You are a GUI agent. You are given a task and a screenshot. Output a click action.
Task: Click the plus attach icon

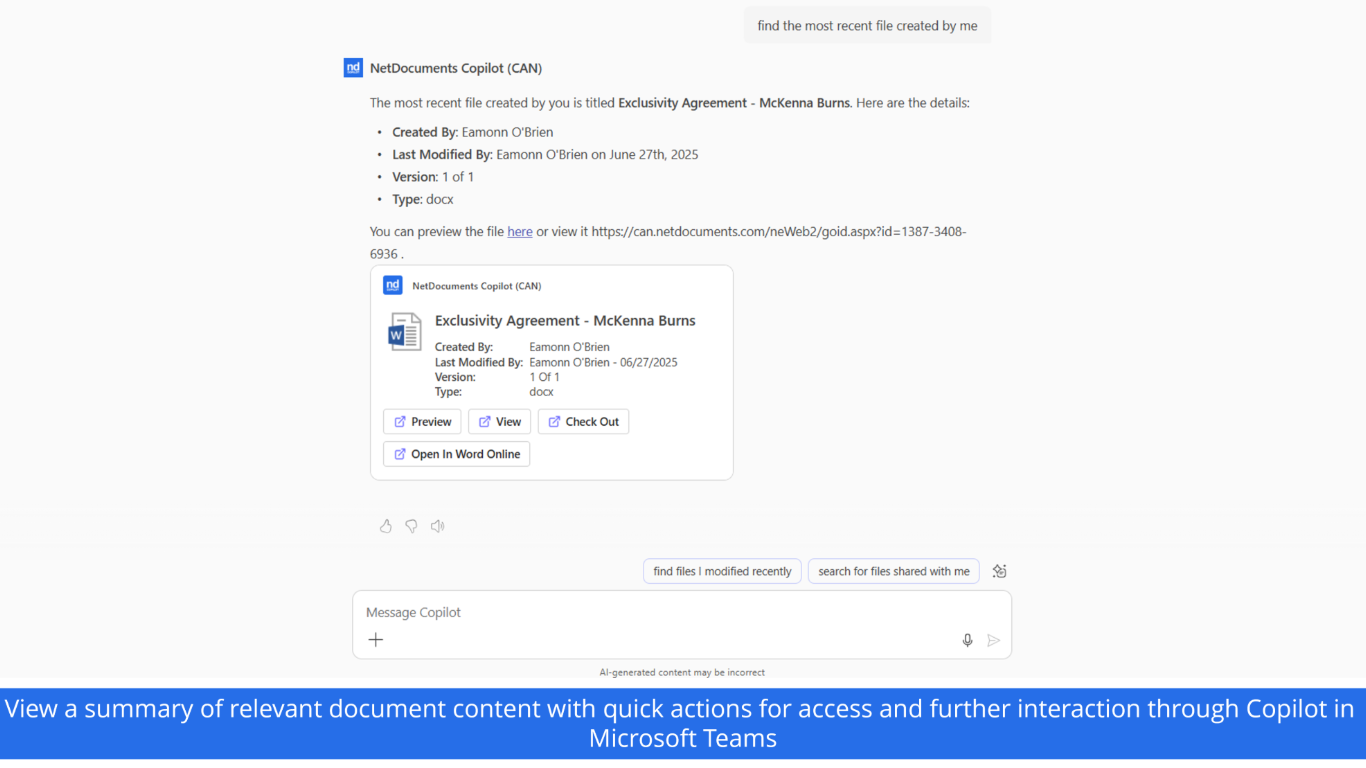[x=376, y=640]
